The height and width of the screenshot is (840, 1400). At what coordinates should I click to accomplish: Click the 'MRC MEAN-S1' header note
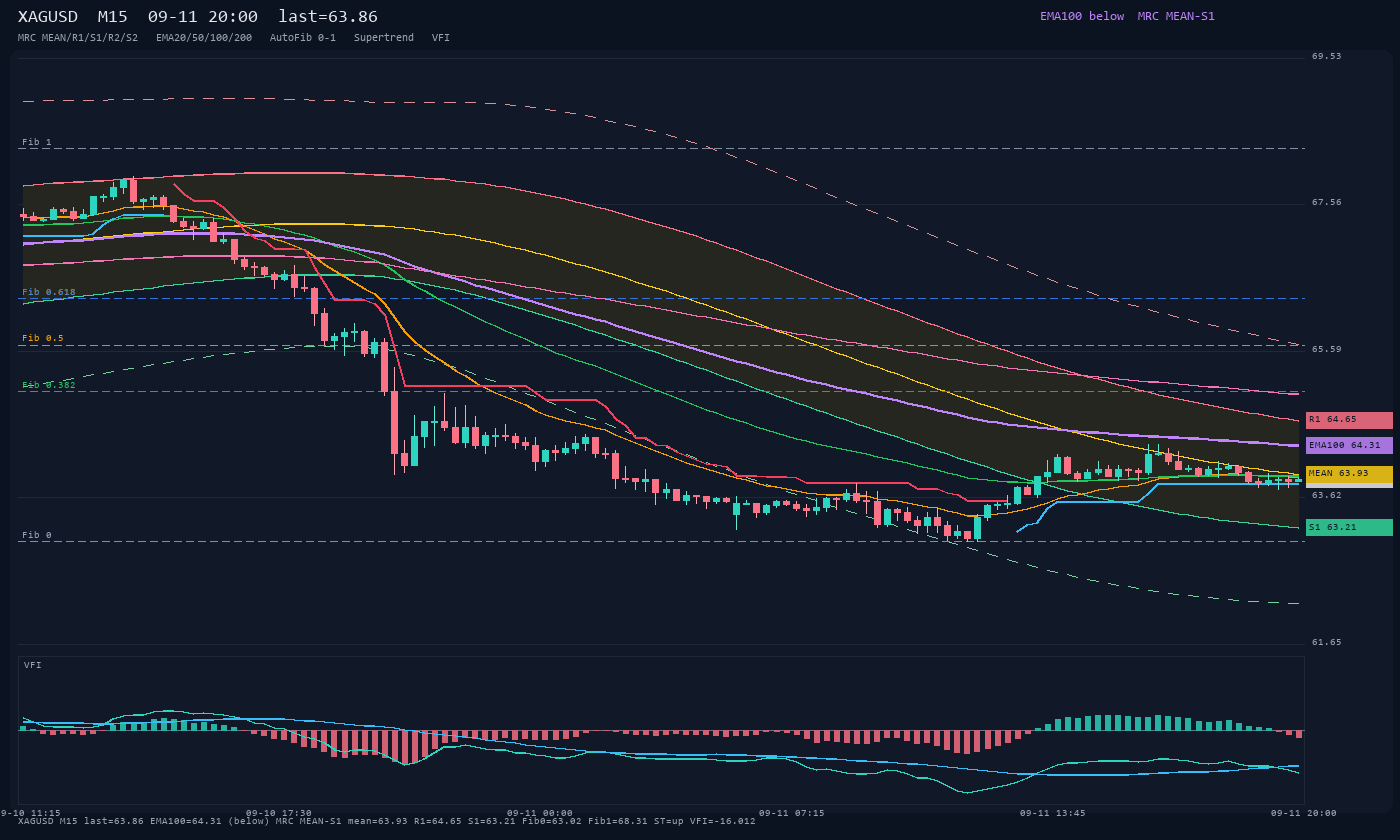(x=1176, y=16)
